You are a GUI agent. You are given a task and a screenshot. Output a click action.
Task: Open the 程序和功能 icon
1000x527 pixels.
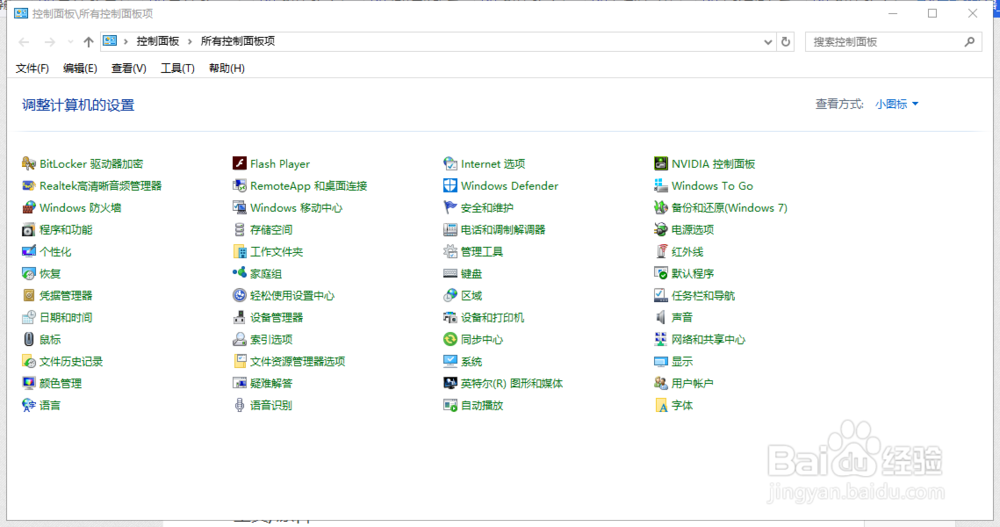point(29,230)
